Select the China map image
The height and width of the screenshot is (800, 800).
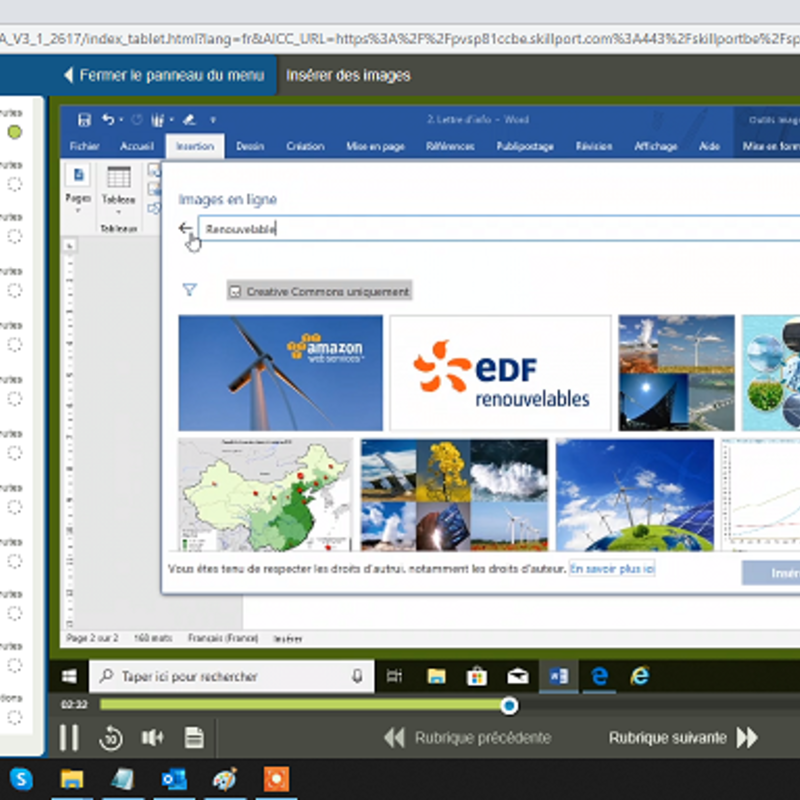coord(265,494)
